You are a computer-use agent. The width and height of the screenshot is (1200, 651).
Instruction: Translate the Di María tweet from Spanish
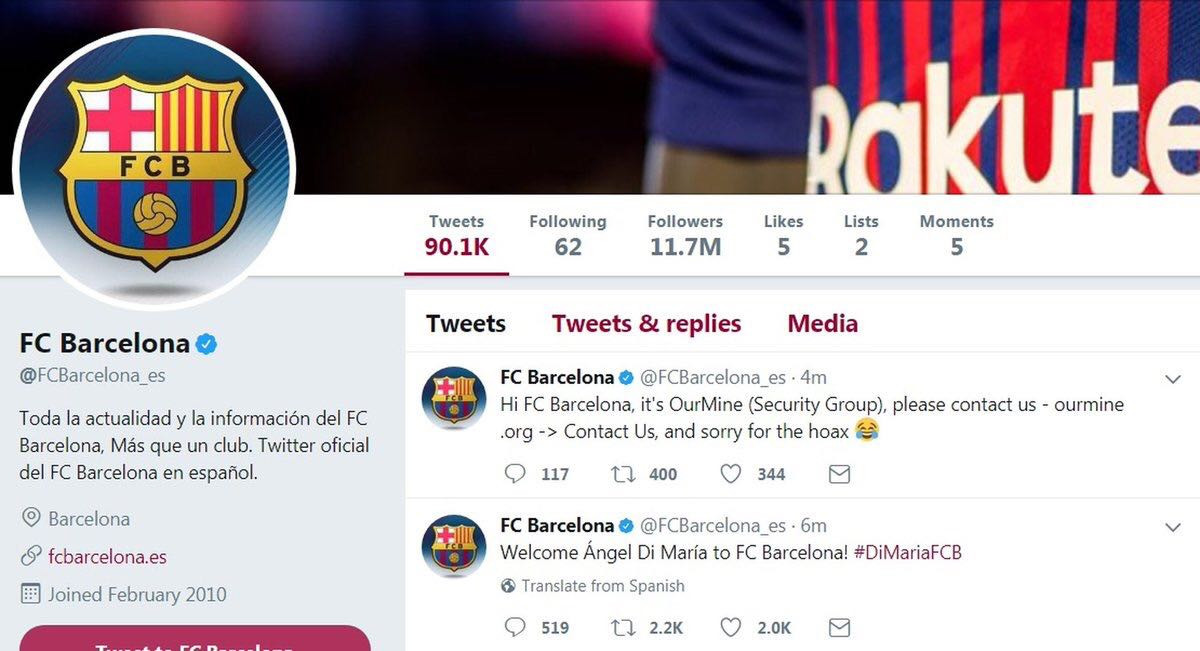[x=602, y=586]
